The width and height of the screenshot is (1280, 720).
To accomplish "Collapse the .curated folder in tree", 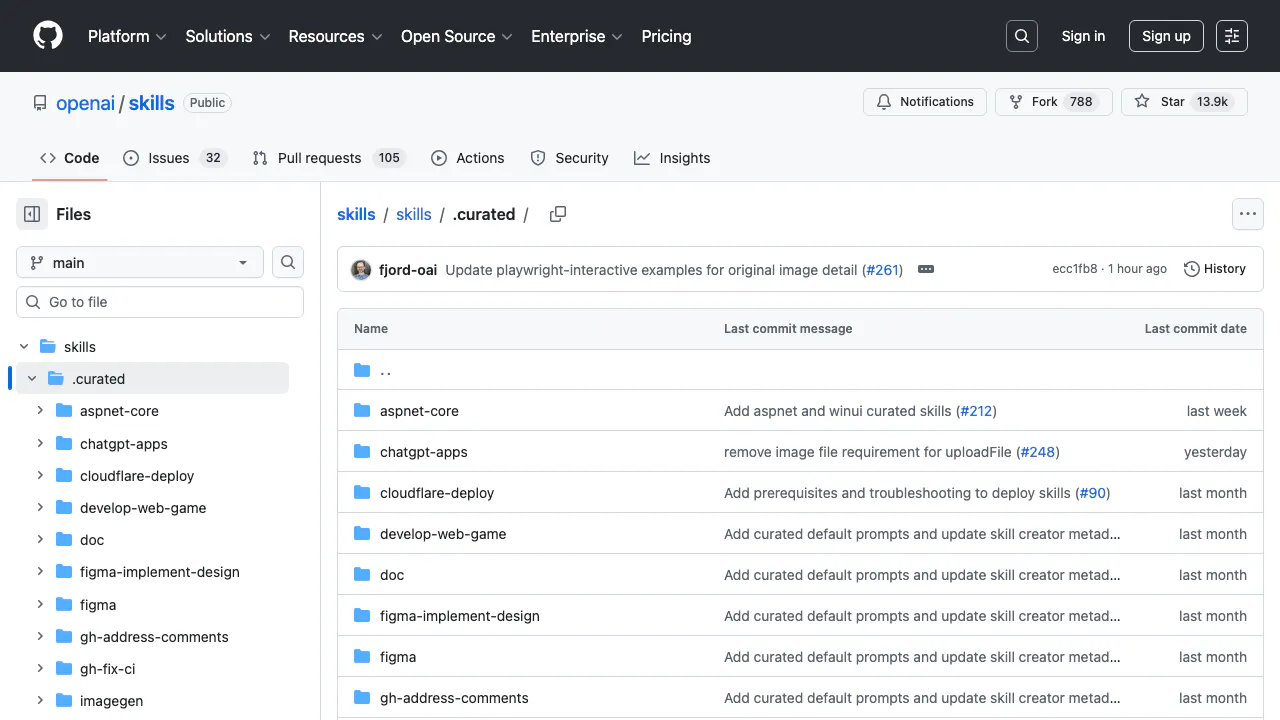I will pos(32,379).
